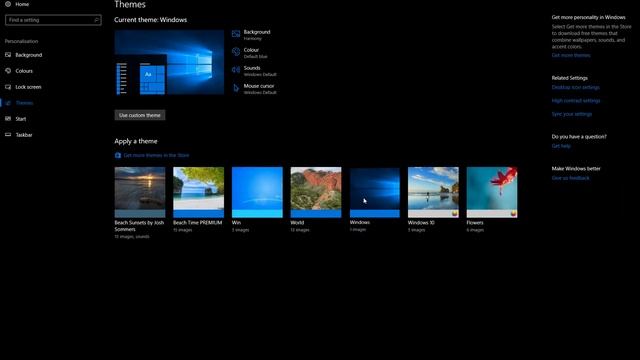Open Sounds Windows Default setting

pos(260,71)
